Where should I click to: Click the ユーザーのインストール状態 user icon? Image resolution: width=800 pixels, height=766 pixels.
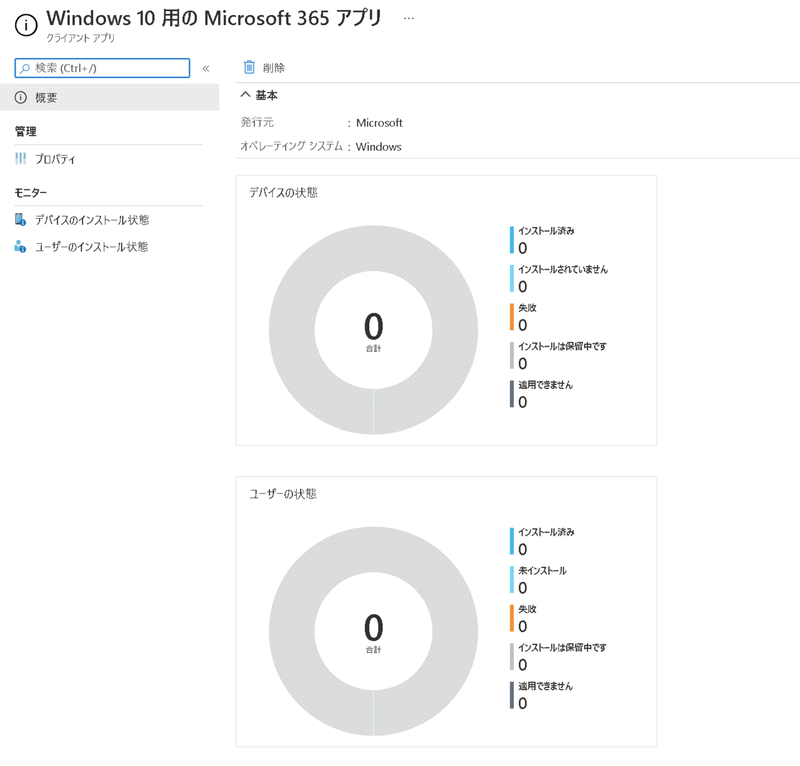tap(20, 246)
